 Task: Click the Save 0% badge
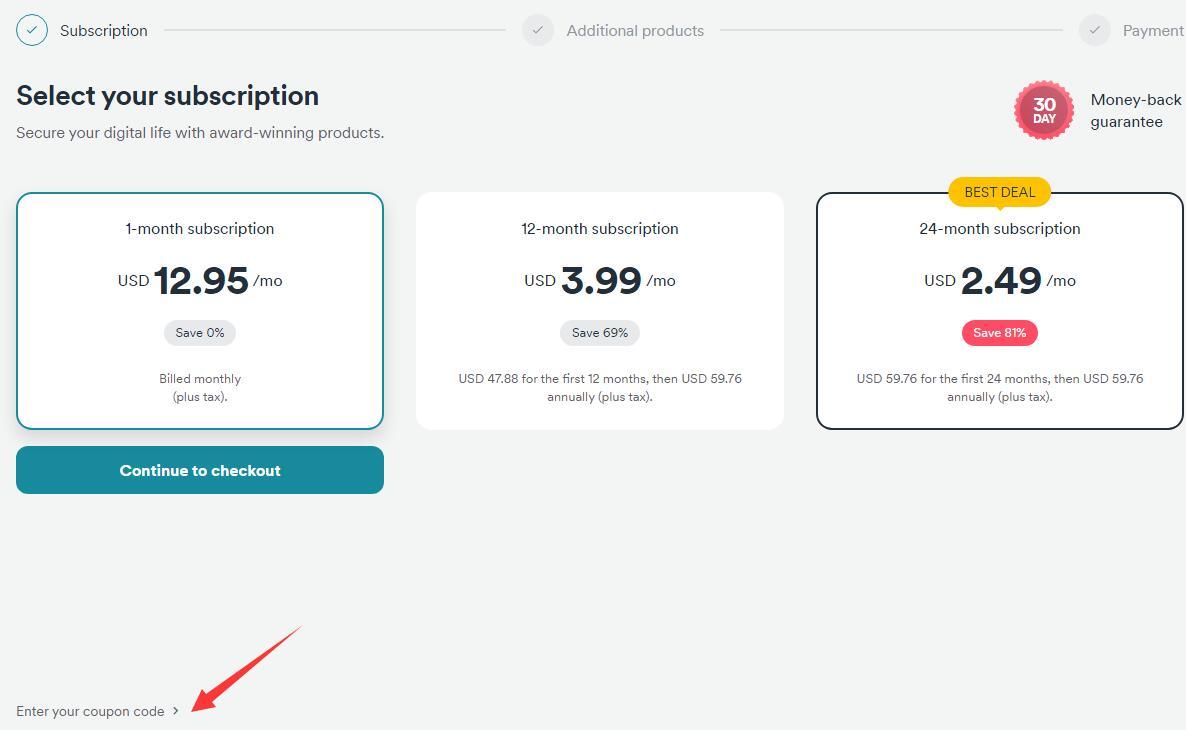click(200, 333)
